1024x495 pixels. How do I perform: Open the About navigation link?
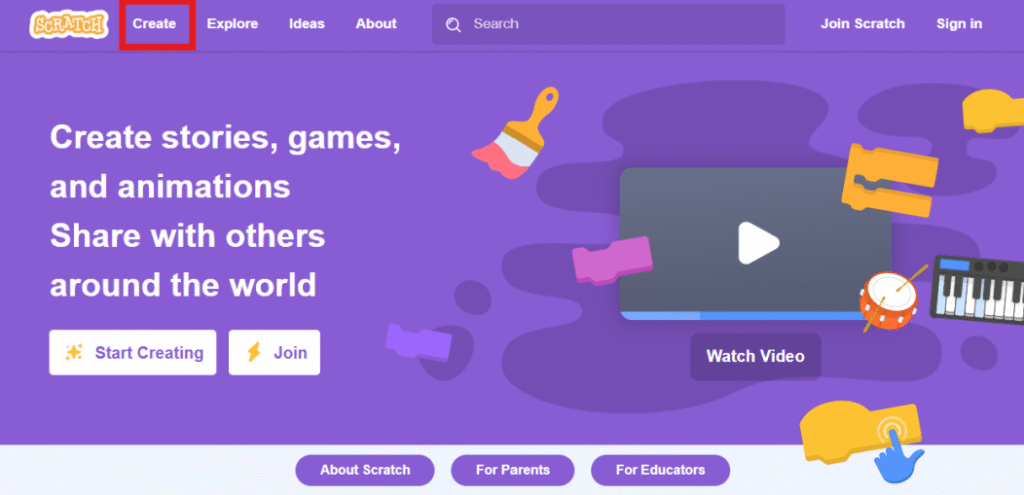[x=376, y=24]
